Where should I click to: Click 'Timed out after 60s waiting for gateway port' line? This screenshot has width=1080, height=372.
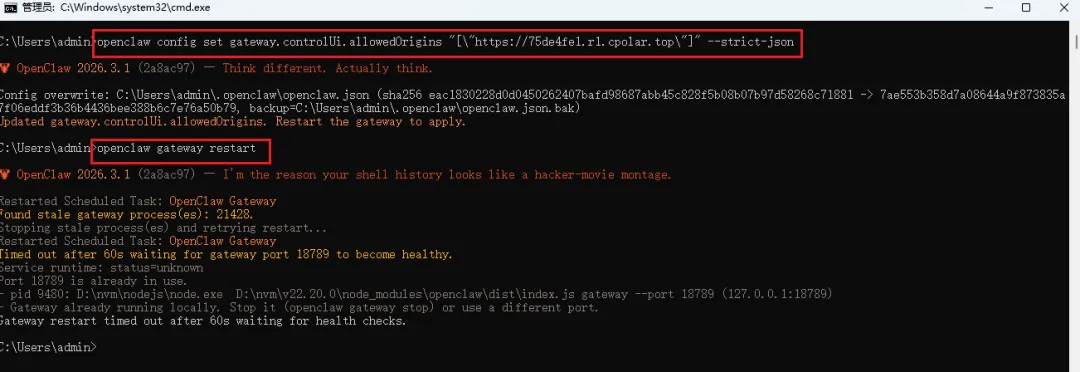pyautogui.click(x=226, y=254)
